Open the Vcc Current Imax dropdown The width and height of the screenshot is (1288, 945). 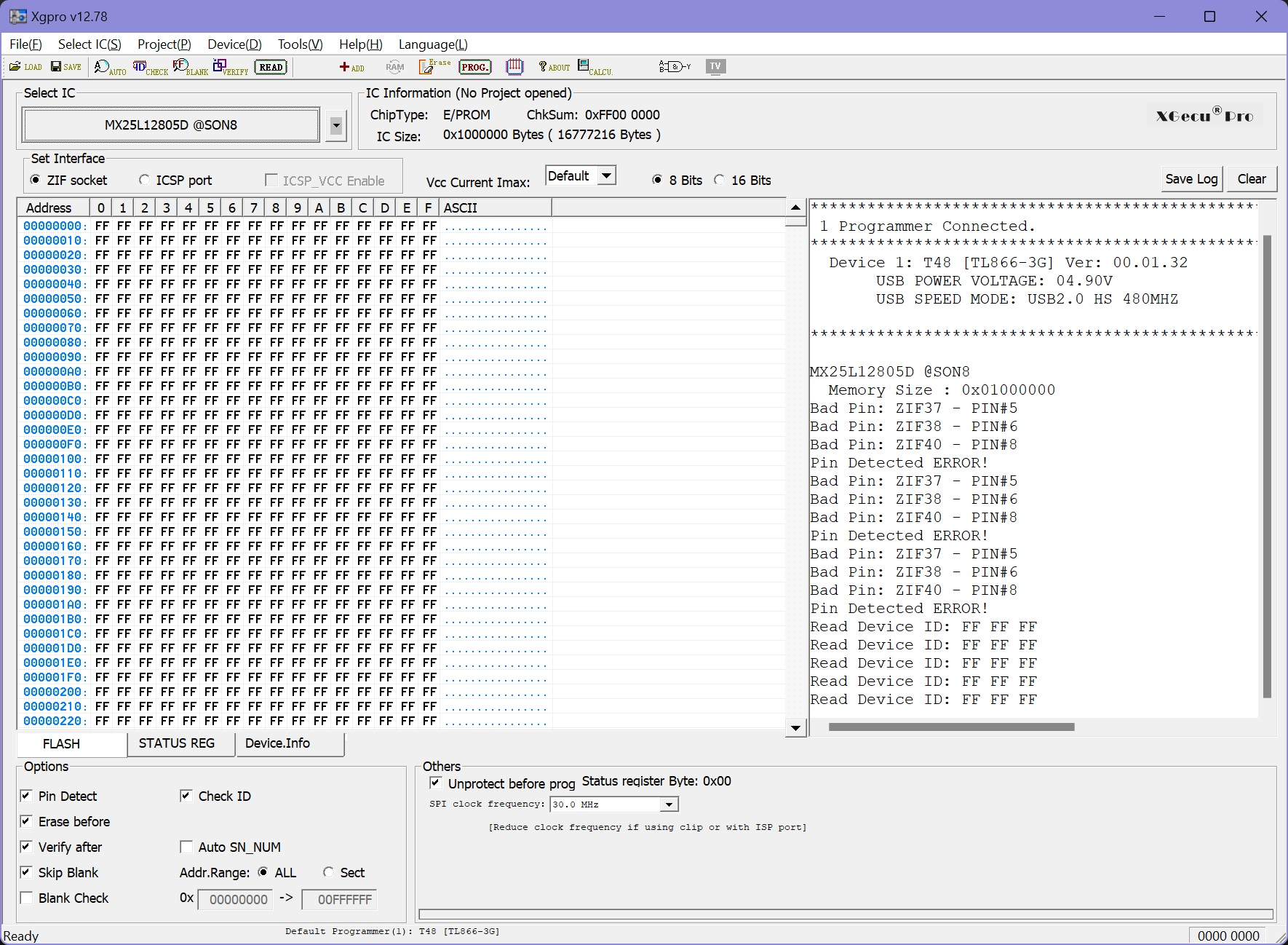607,175
